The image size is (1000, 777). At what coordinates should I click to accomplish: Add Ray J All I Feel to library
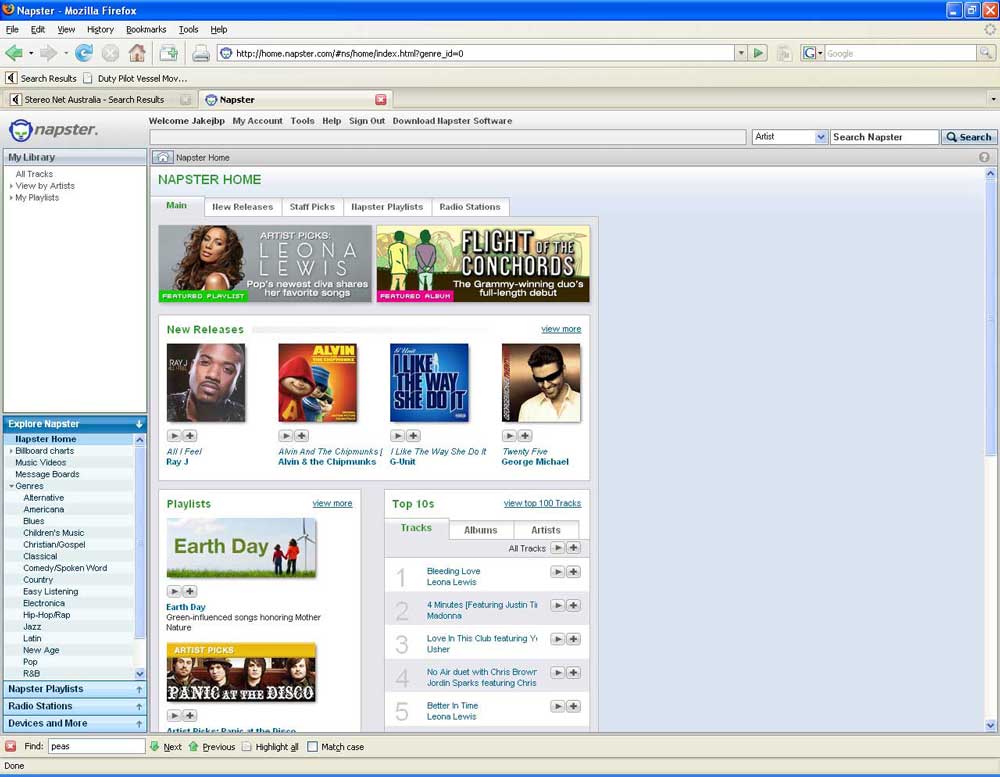189,436
